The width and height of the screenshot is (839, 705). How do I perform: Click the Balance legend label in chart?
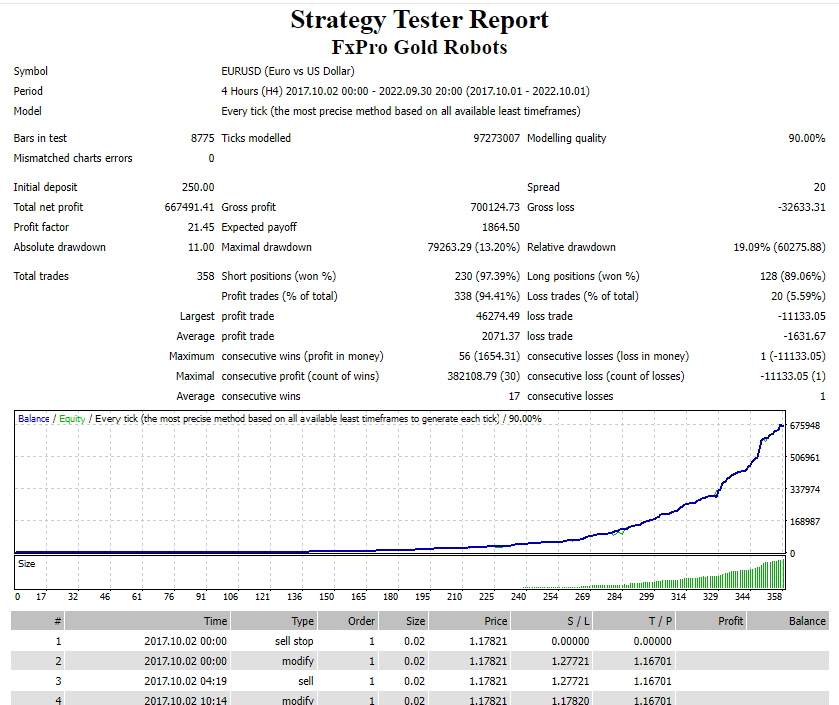pos(34,419)
